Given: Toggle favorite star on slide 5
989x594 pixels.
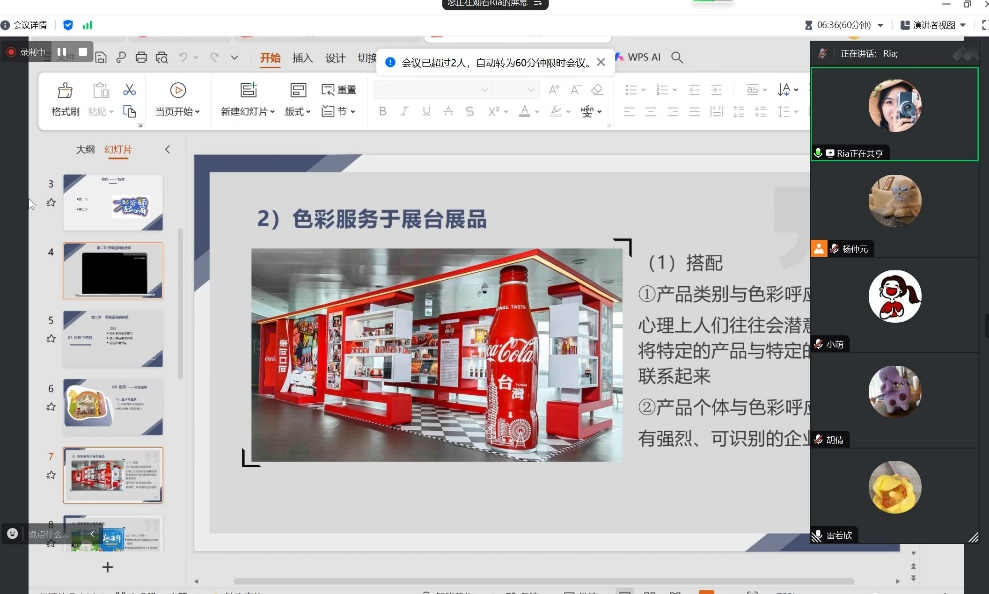Looking at the screenshot, I should [x=51, y=339].
